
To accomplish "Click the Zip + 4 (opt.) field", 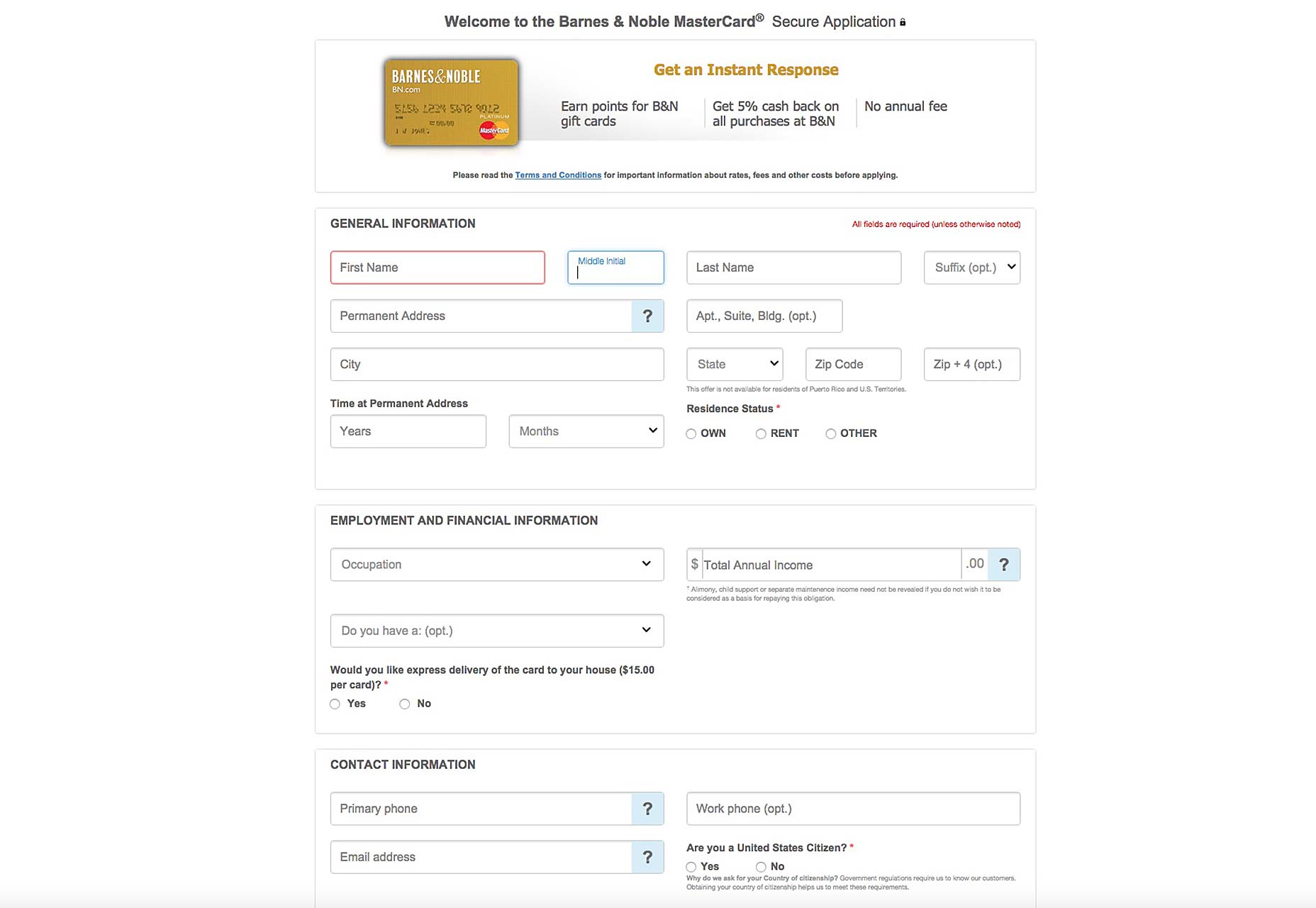I will point(972,364).
